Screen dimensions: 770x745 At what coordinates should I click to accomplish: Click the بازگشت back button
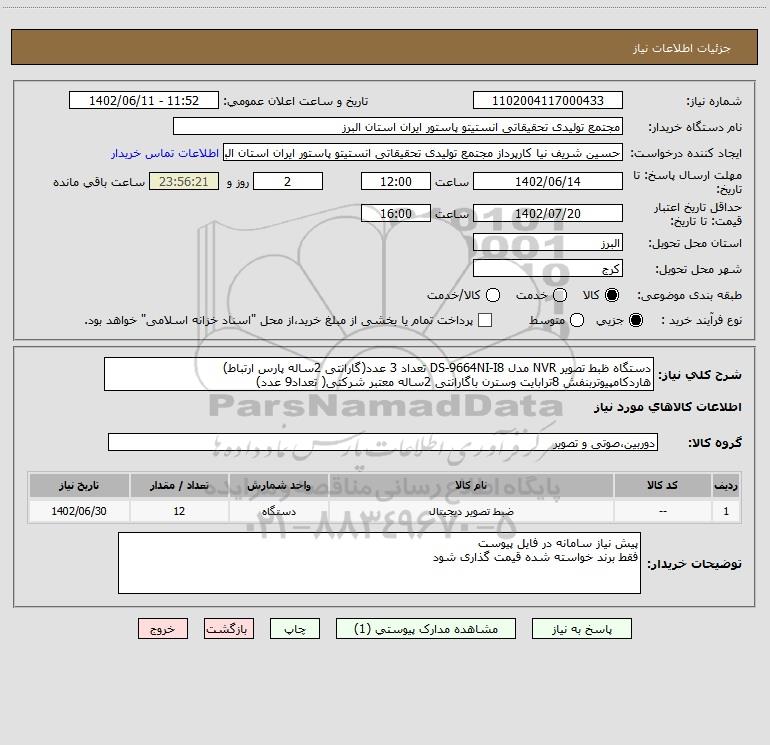tap(229, 629)
